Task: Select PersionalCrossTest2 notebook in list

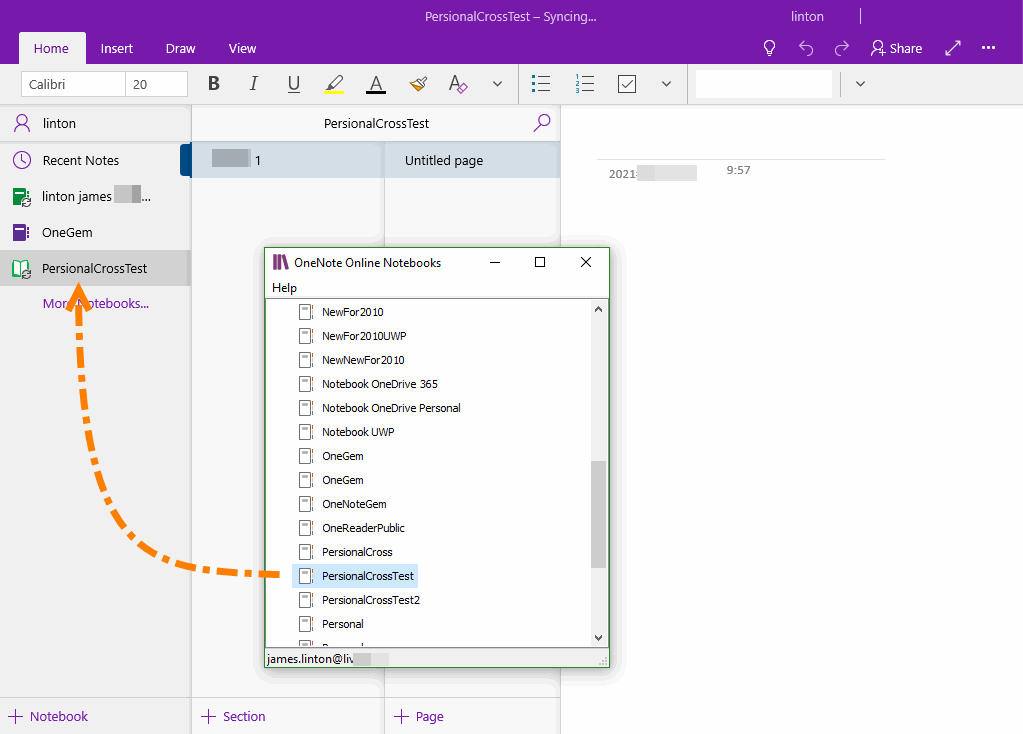Action: 371,600
